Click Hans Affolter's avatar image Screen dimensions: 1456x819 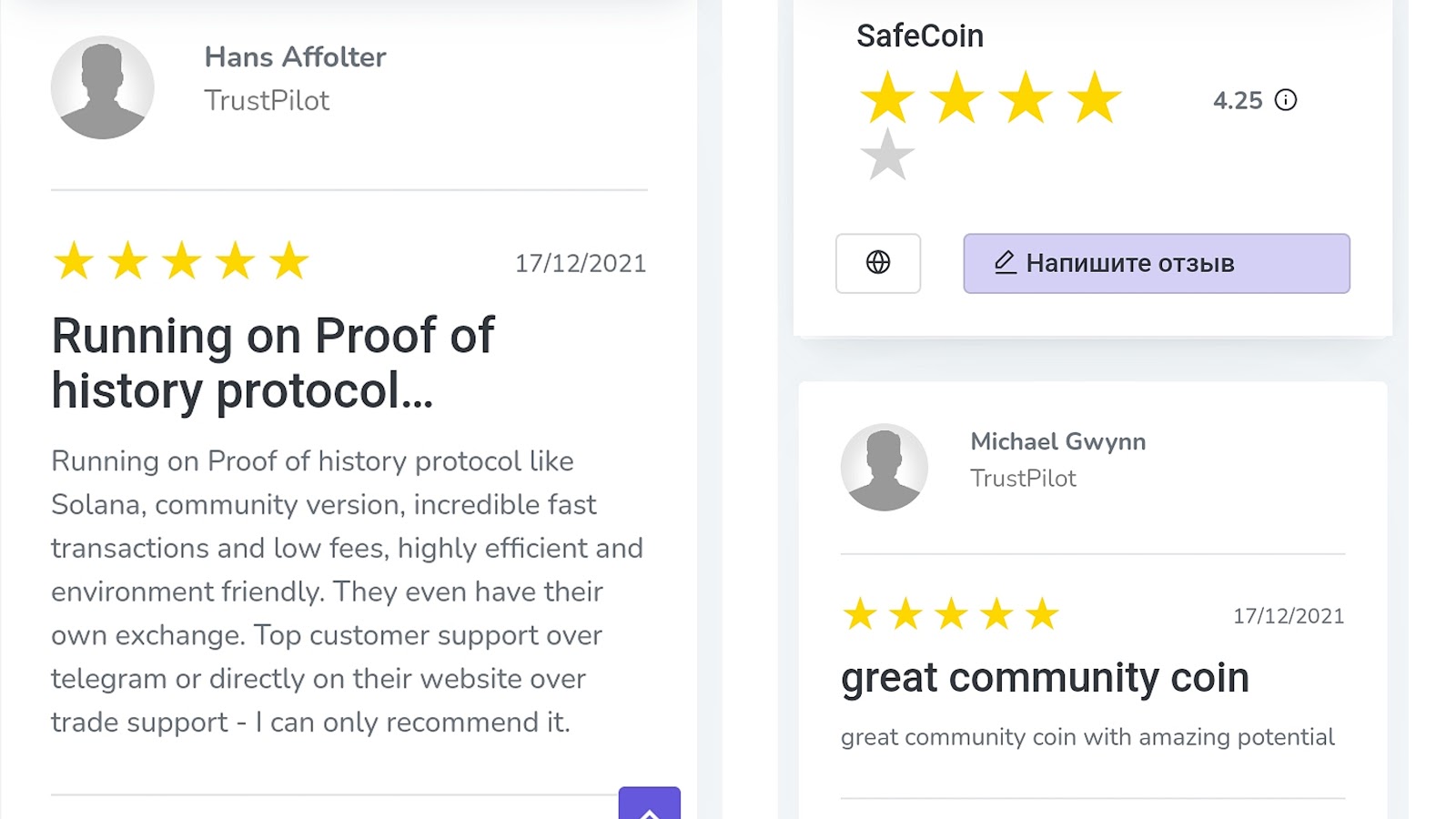(103, 88)
